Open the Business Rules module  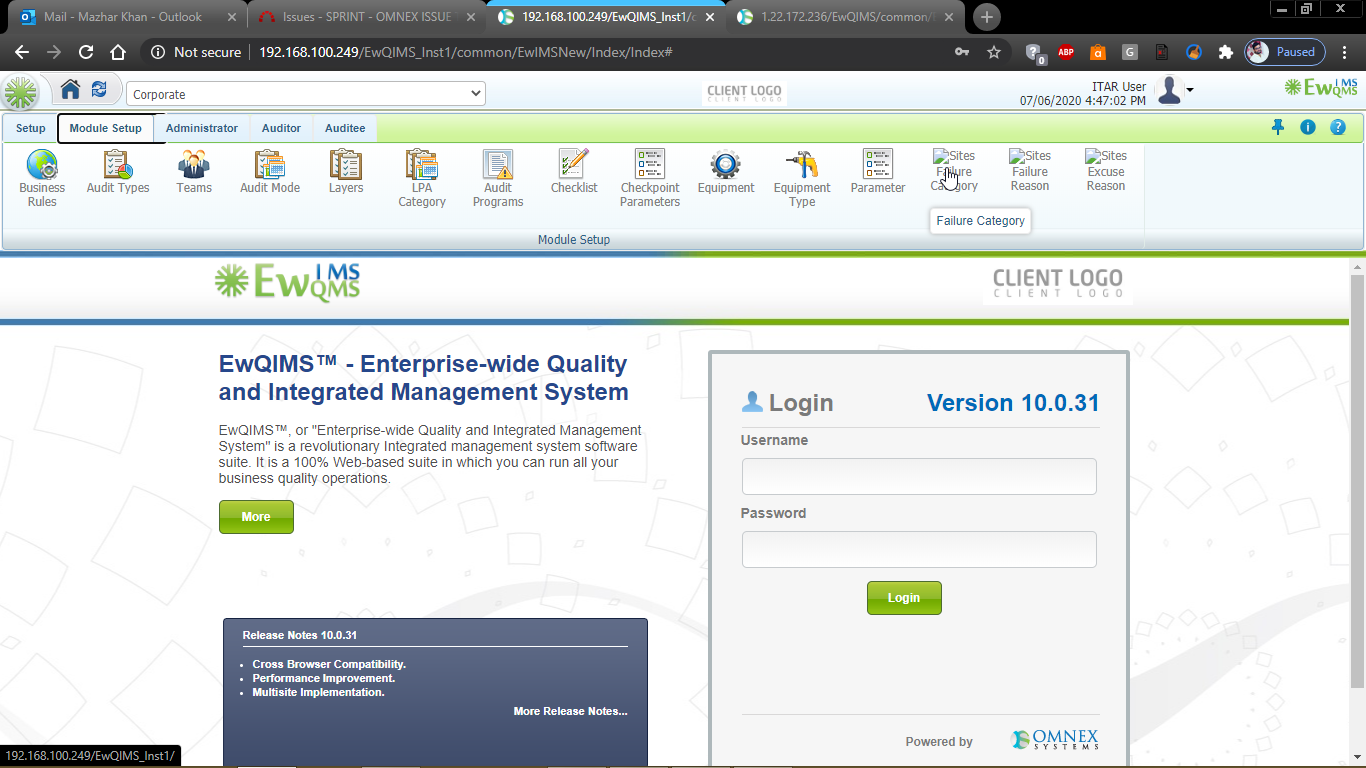click(x=42, y=178)
